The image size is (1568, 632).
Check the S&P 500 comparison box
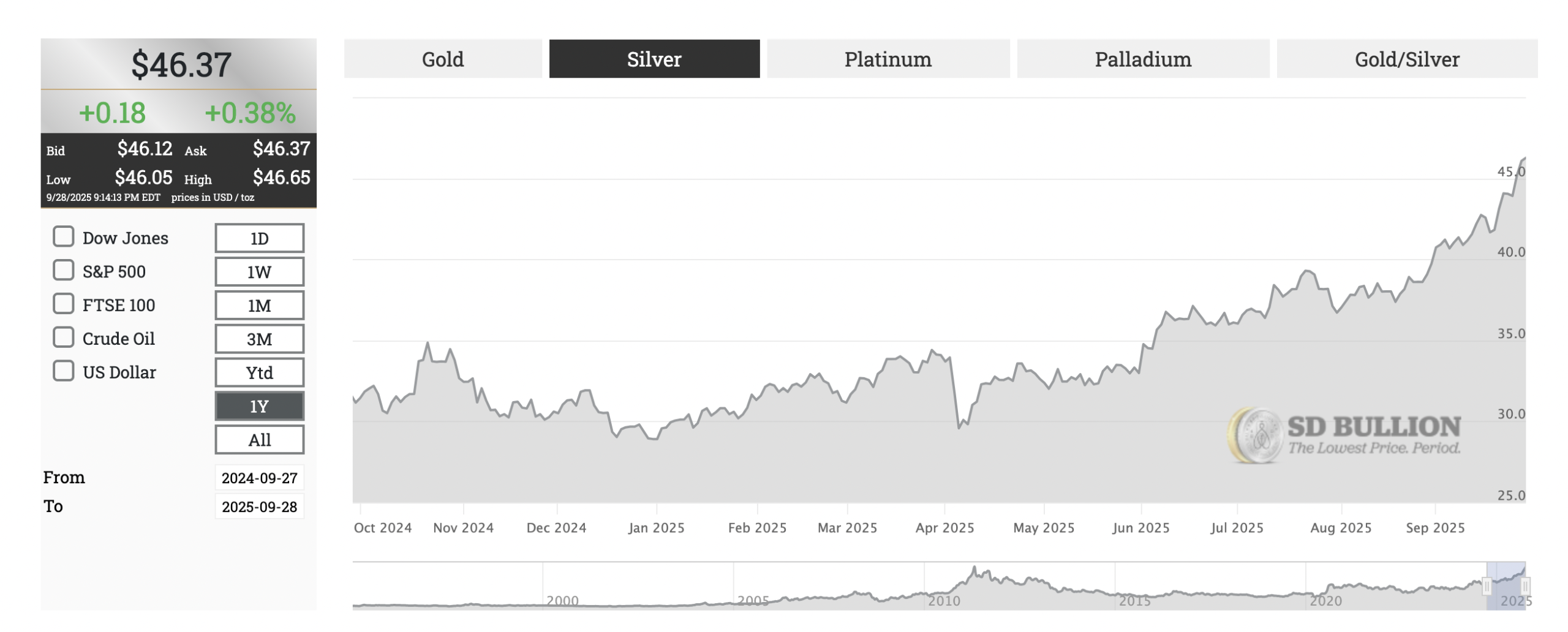[x=64, y=271]
